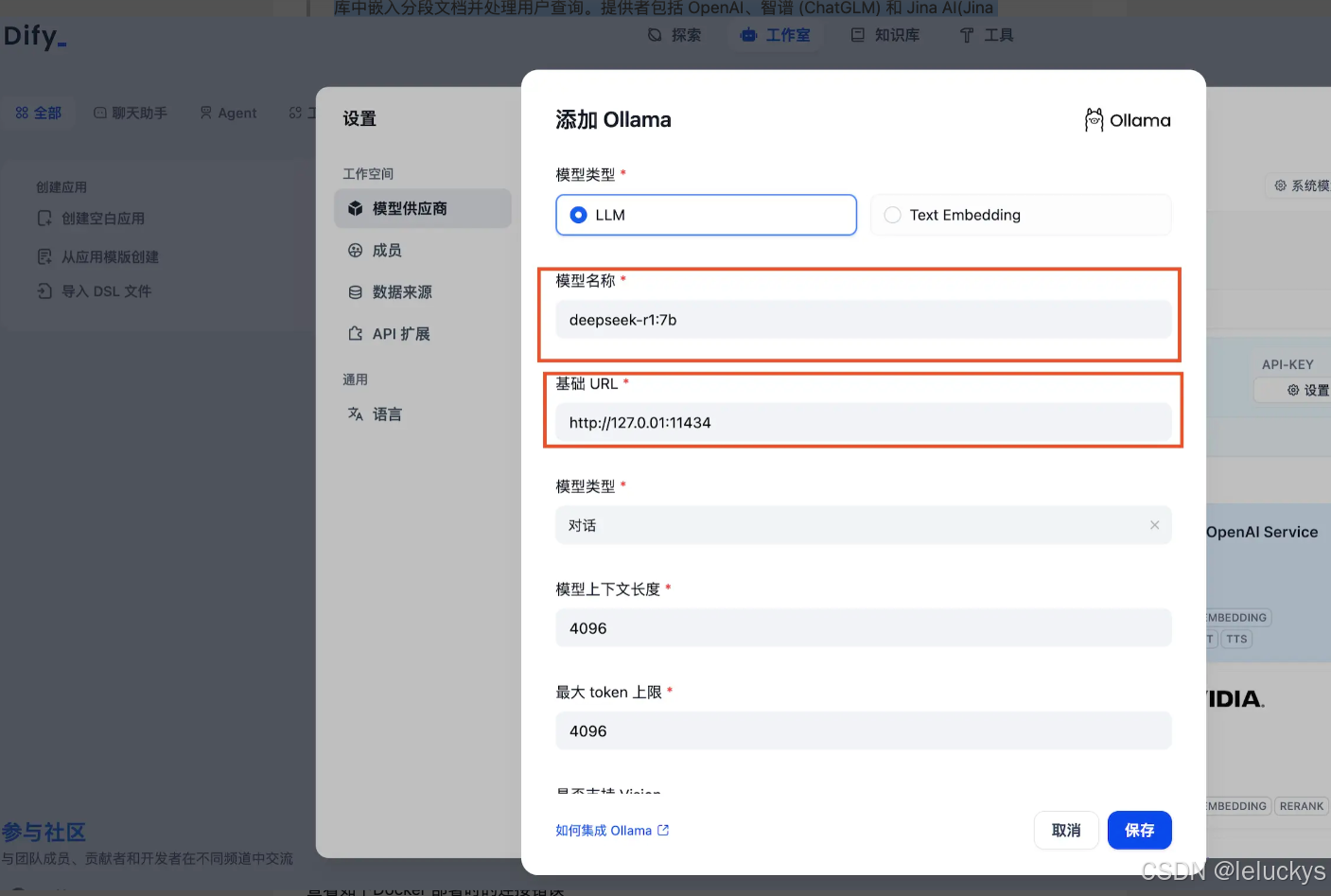
Task: Click 导入 DSL 文件 import option
Action: [94, 291]
